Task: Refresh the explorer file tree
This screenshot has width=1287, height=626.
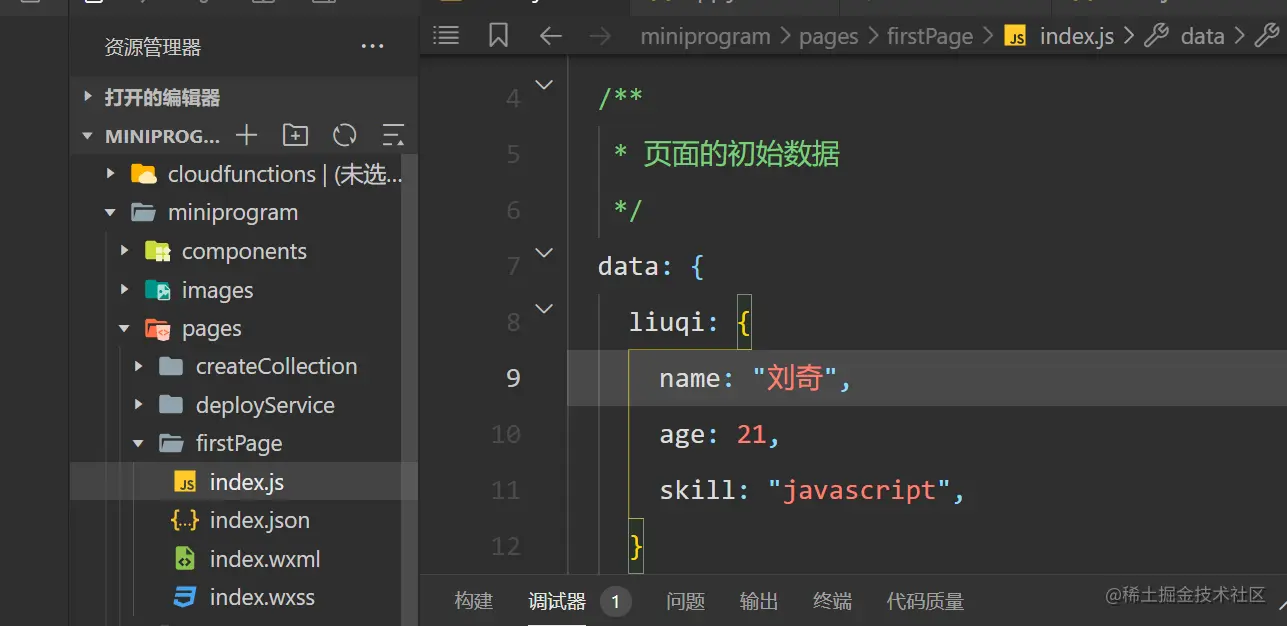Action: click(x=345, y=136)
